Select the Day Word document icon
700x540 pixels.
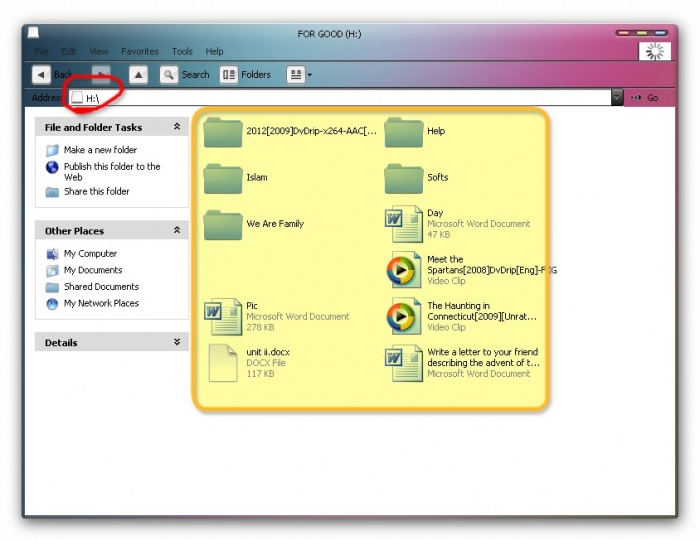(404, 224)
